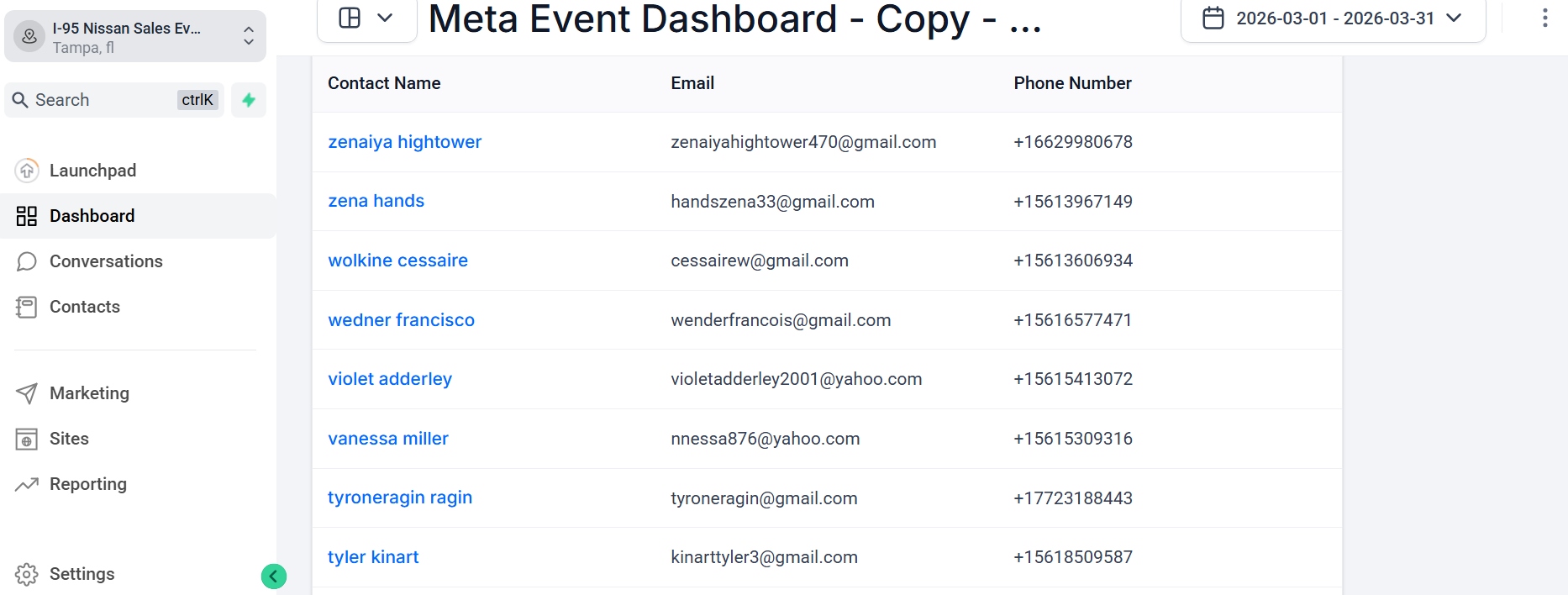The height and width of the screenshot is (595, 1568).
Task: Open tyler kinart's contact page
Action: [373, 557]
